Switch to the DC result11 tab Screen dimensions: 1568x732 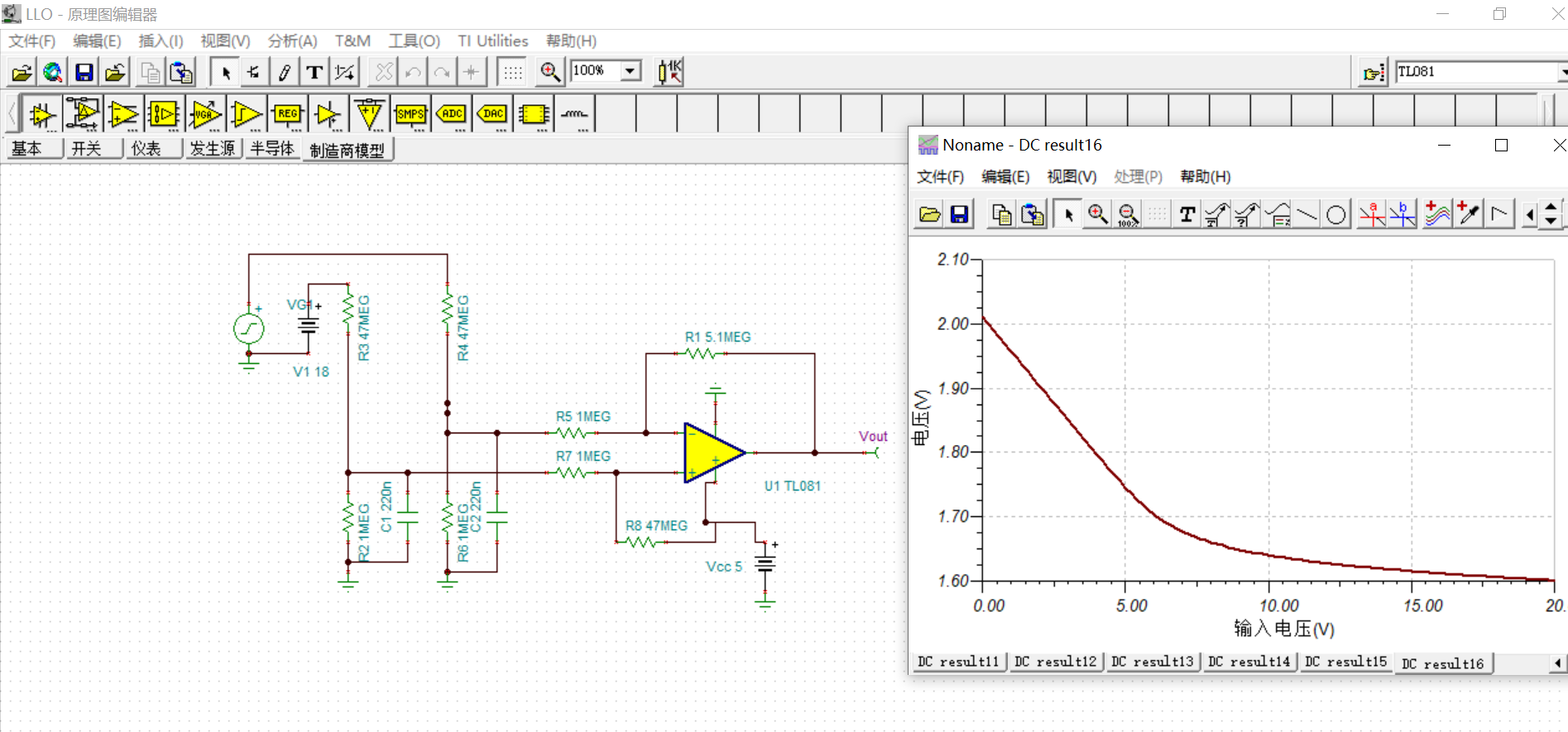pos(958,662)
